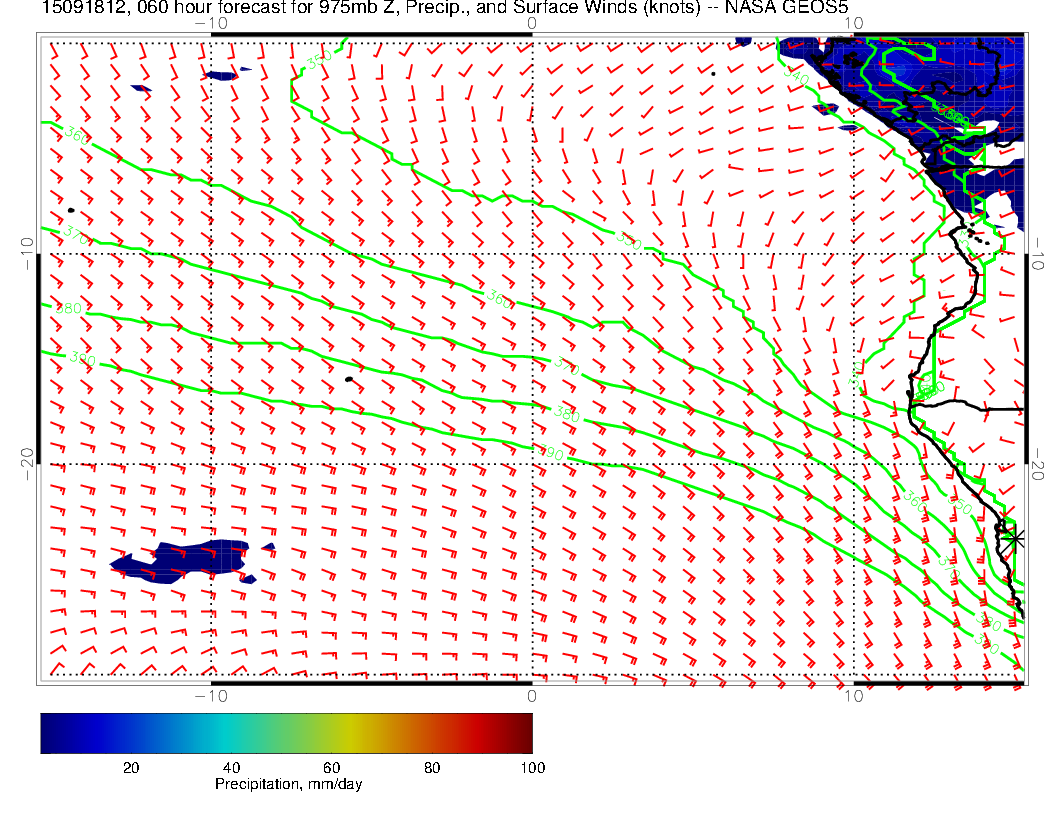
Task: Pick the cyan section of the precipitation colorbar
Action: 230,732
